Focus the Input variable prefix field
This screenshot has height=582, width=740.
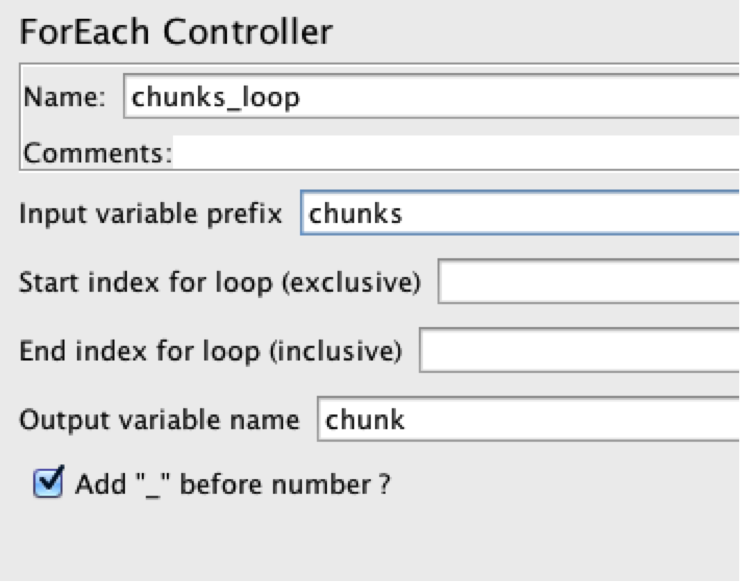[x=520, y=212]
